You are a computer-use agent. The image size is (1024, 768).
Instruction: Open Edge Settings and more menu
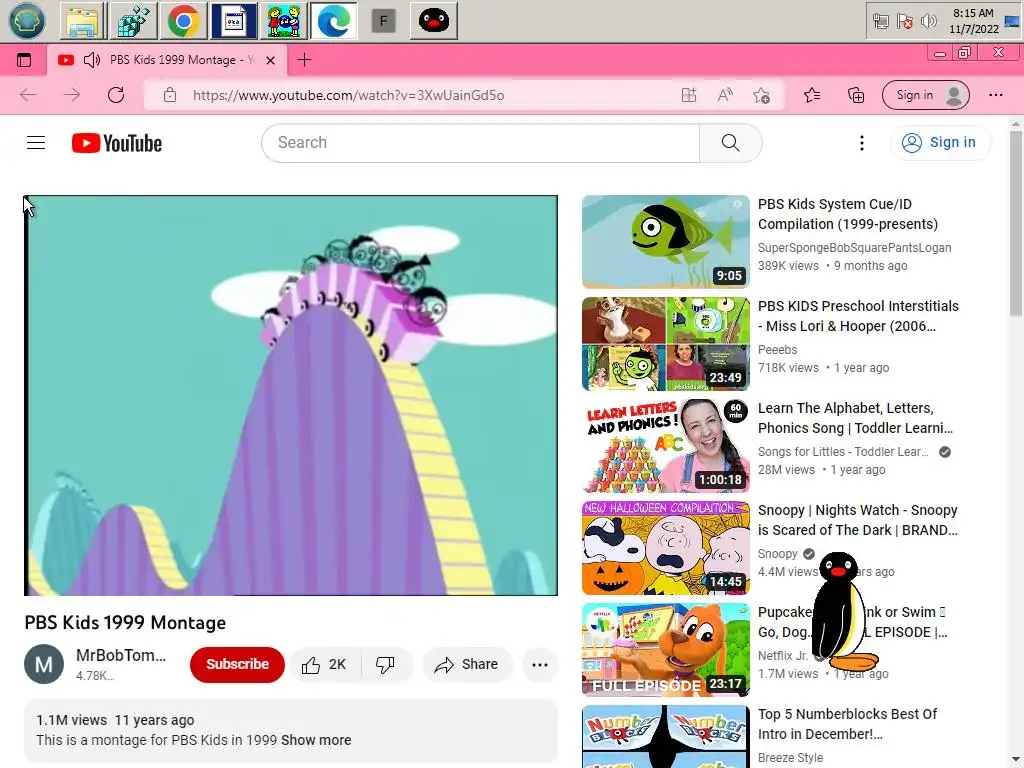[x=996, y=95]
